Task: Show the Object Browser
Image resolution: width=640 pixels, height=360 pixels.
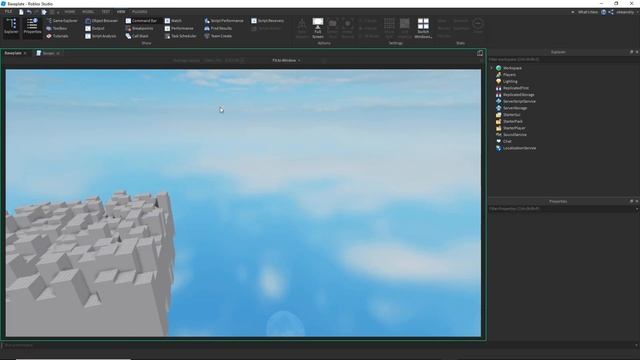Action: click(x=102, y=20)
